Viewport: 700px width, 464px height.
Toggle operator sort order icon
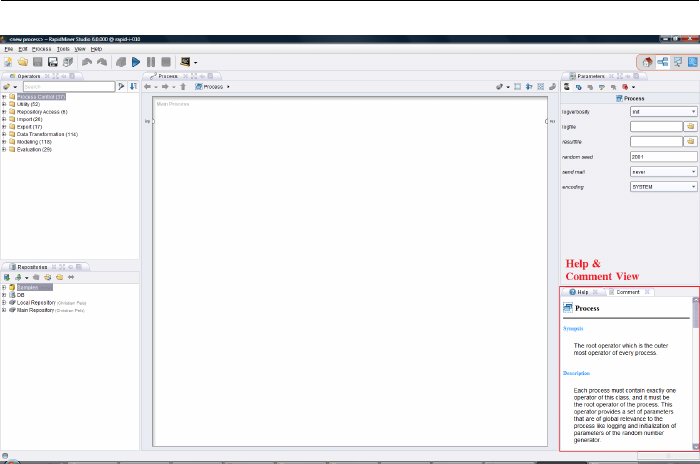tap(133, 86)
